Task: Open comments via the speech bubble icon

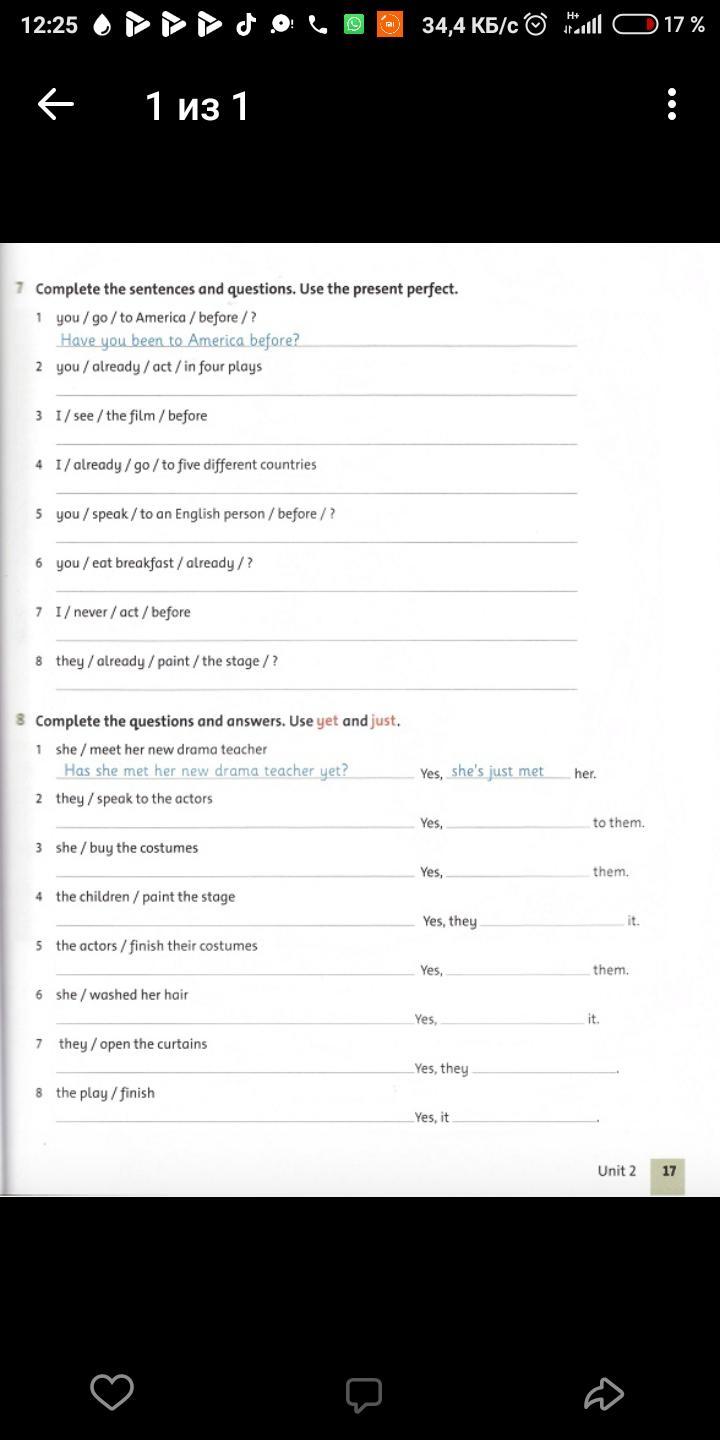Action: tap(364, 1394)
